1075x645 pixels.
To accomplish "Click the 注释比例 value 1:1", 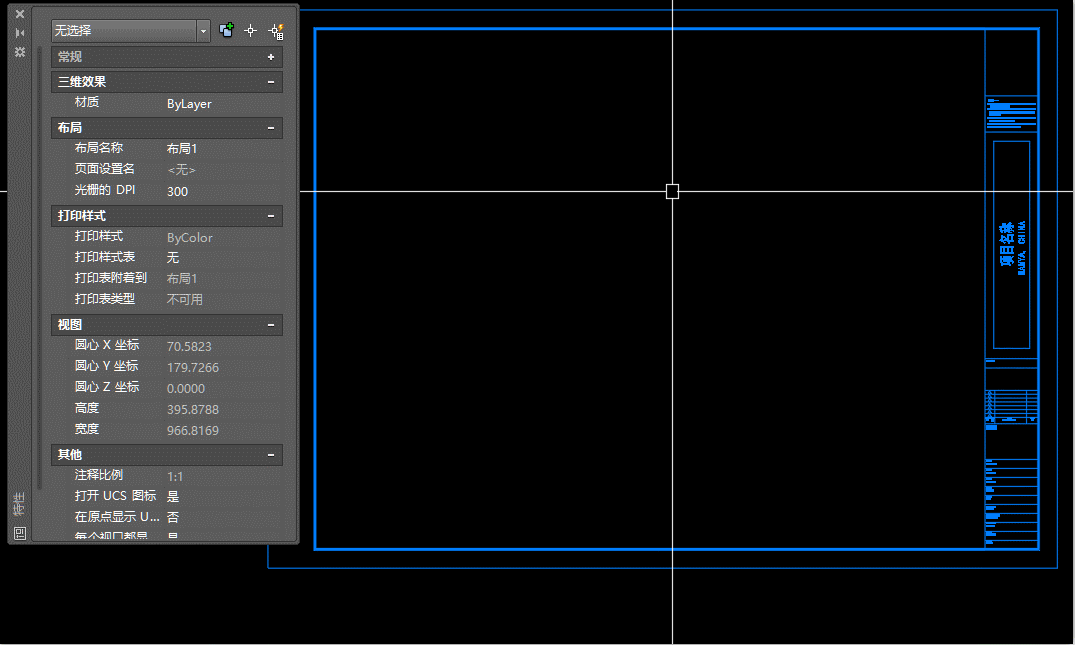I will coord(175,476).
